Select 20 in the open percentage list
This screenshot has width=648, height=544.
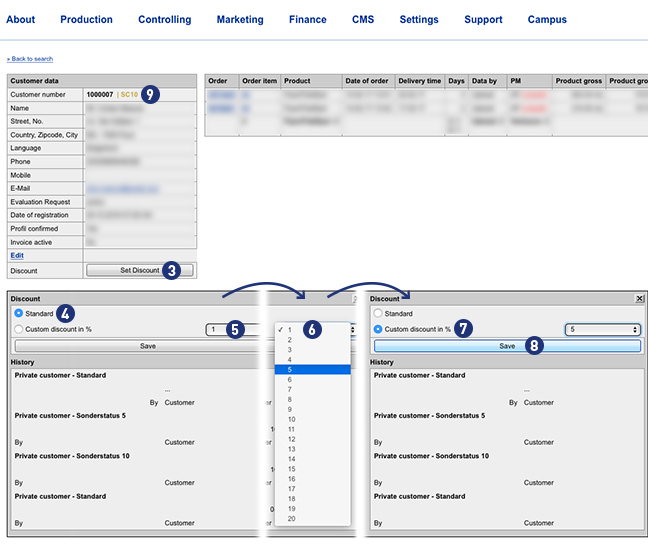pyautogui.click(x=312, y=518)
